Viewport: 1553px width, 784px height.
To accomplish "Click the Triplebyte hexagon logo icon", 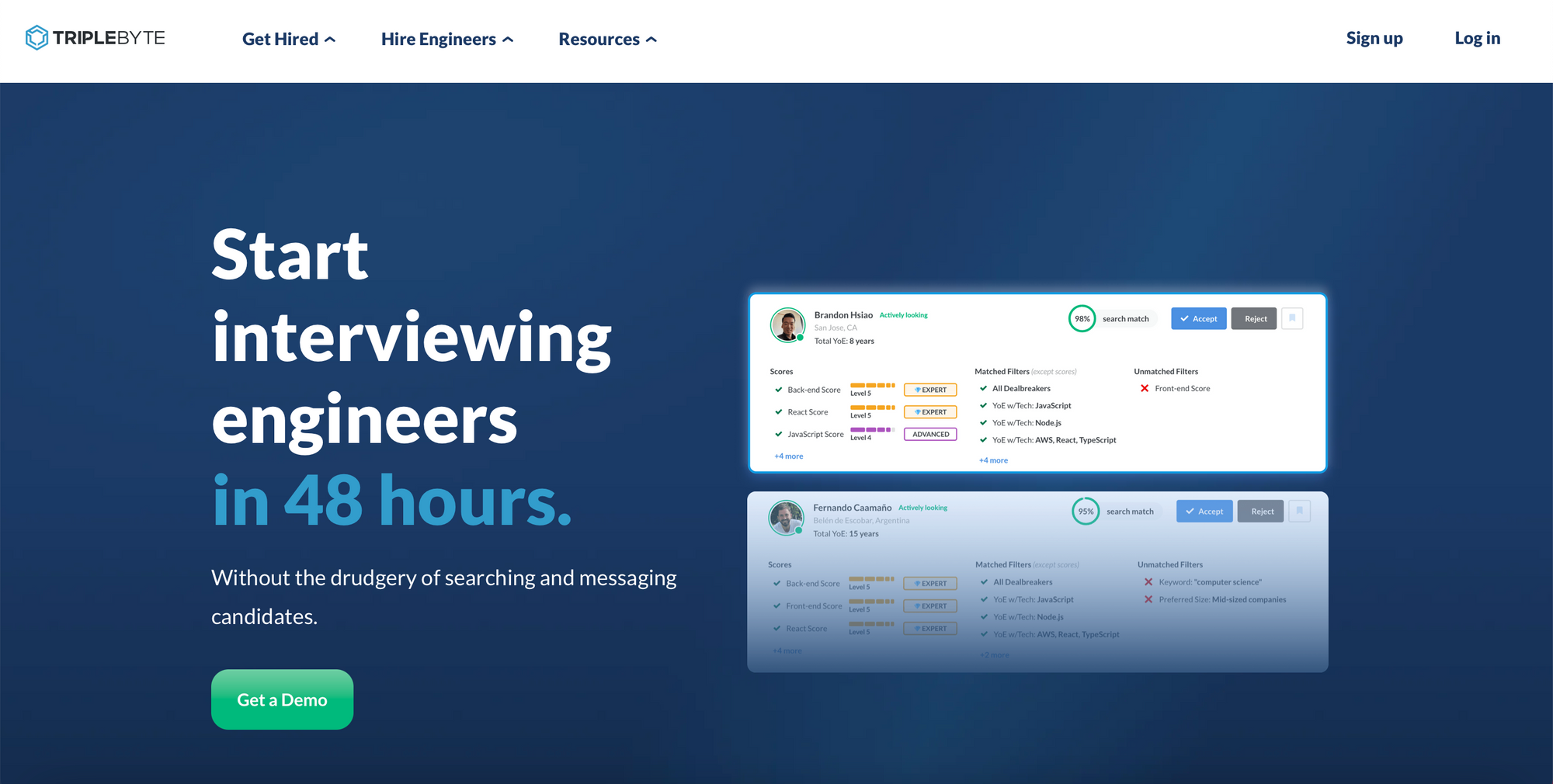I will tap(36, 37).
